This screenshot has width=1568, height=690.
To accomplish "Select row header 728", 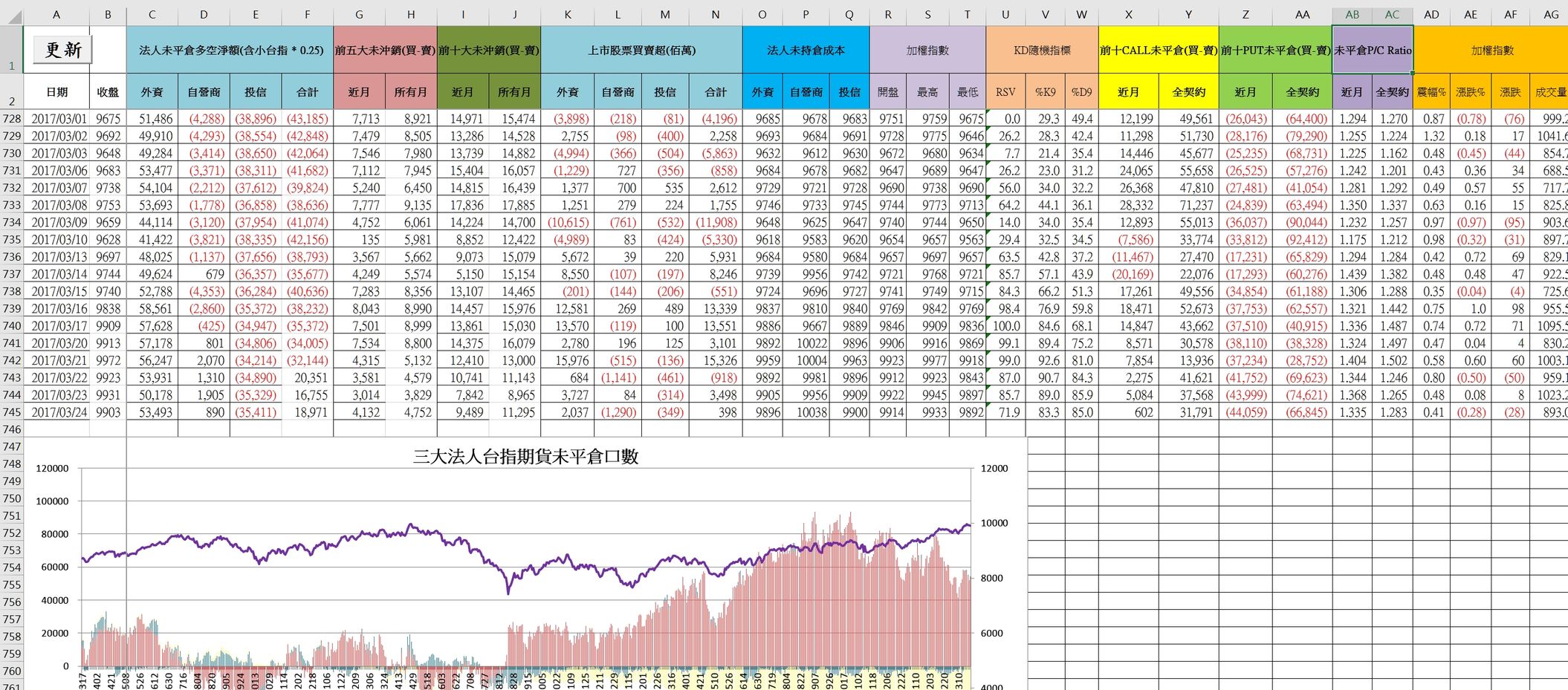I will [11, 119].
